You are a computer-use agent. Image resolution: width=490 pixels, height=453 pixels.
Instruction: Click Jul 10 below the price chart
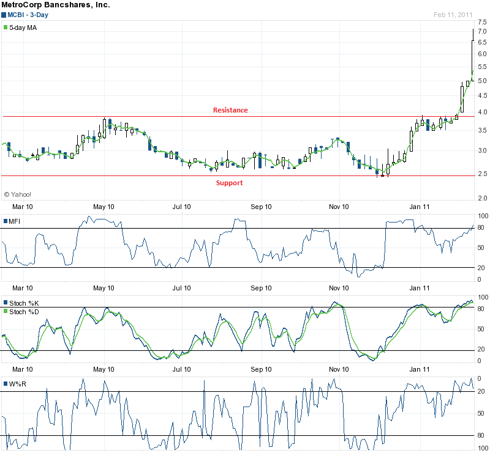(x=182, y=207)
